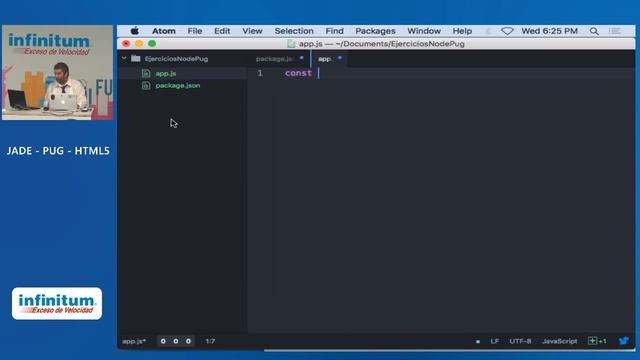Image resolution: width=640 pixels, height=360 pixels.
Task: Click the presenter webcam thumbnail
Action: point(58,73)
